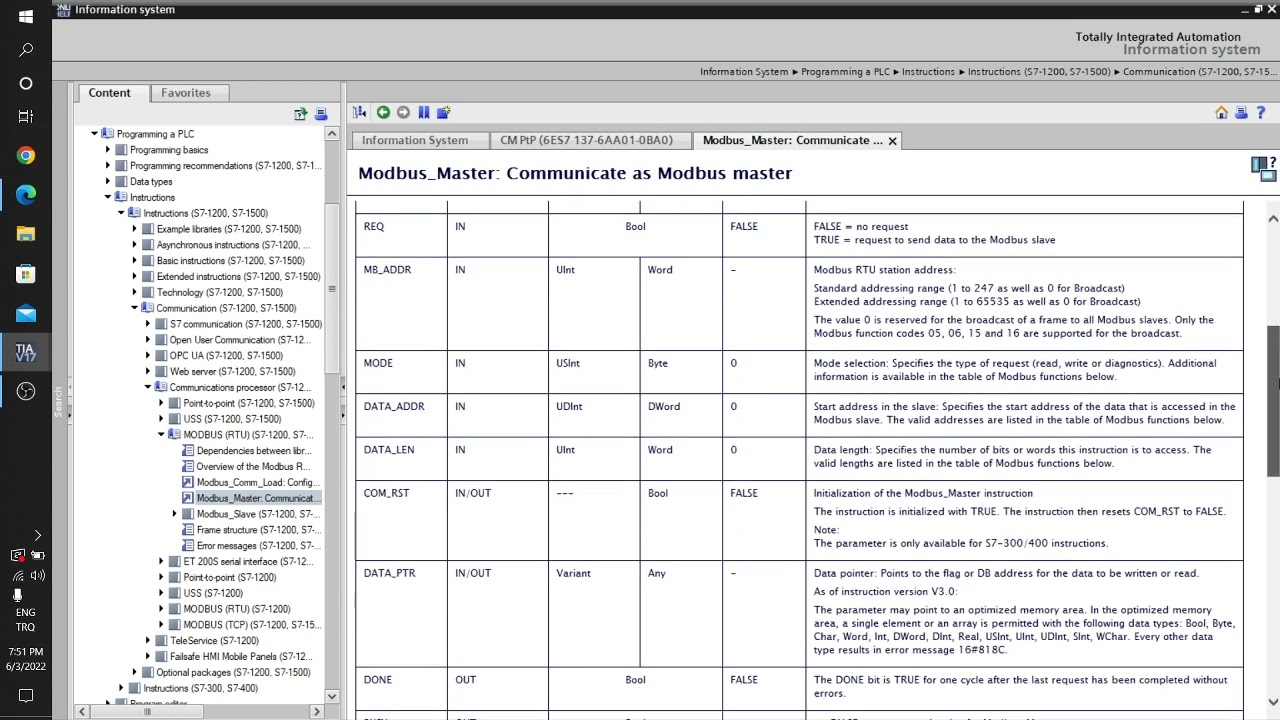Screen dimensions: 1280x720
Task: Open Windows Search from taskbar
Action: pos(26,49)
